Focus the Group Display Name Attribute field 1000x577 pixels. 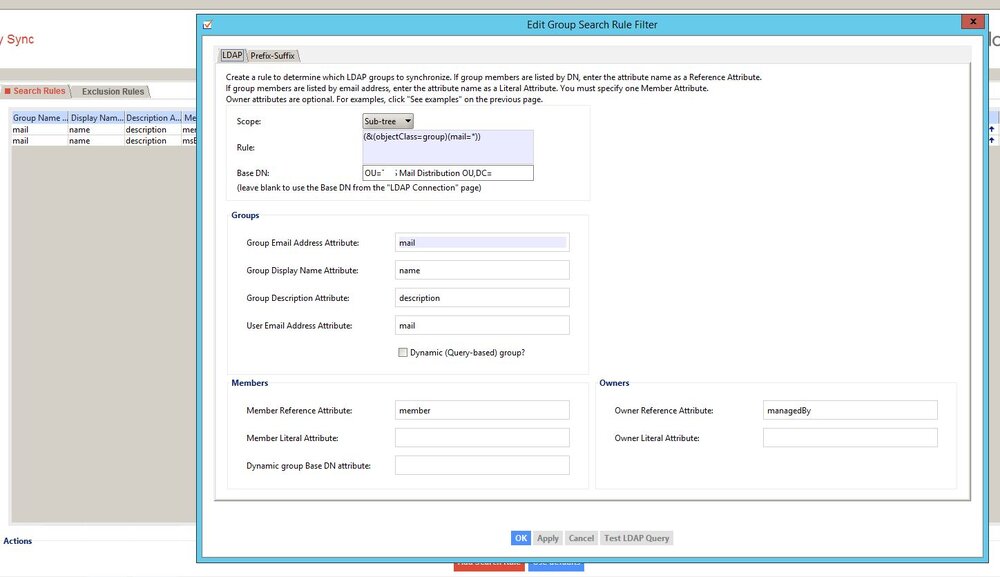(x=482, y=270)
